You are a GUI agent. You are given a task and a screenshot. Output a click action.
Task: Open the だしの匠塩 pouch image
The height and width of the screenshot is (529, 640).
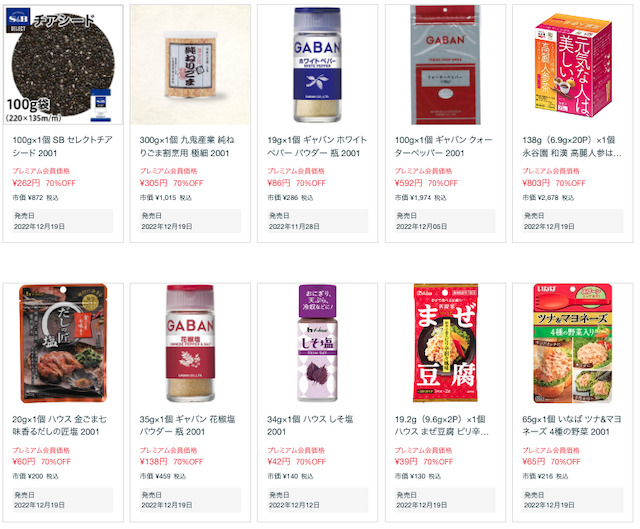tap(63, 343)
